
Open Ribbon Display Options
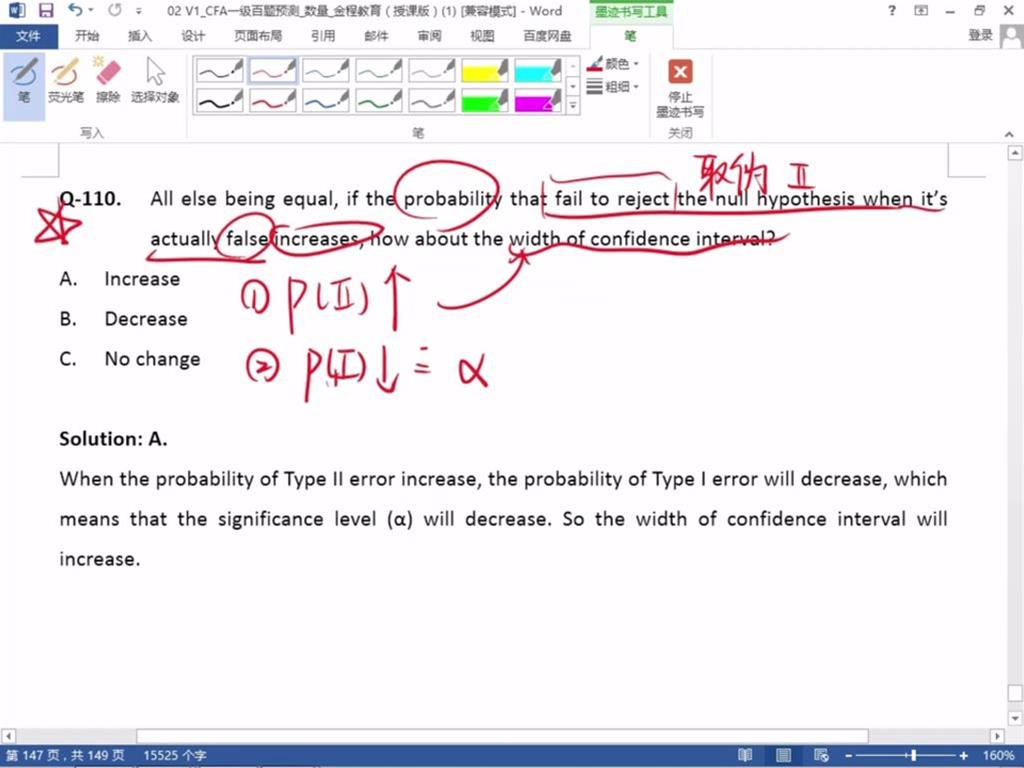(x=921, y=10)
